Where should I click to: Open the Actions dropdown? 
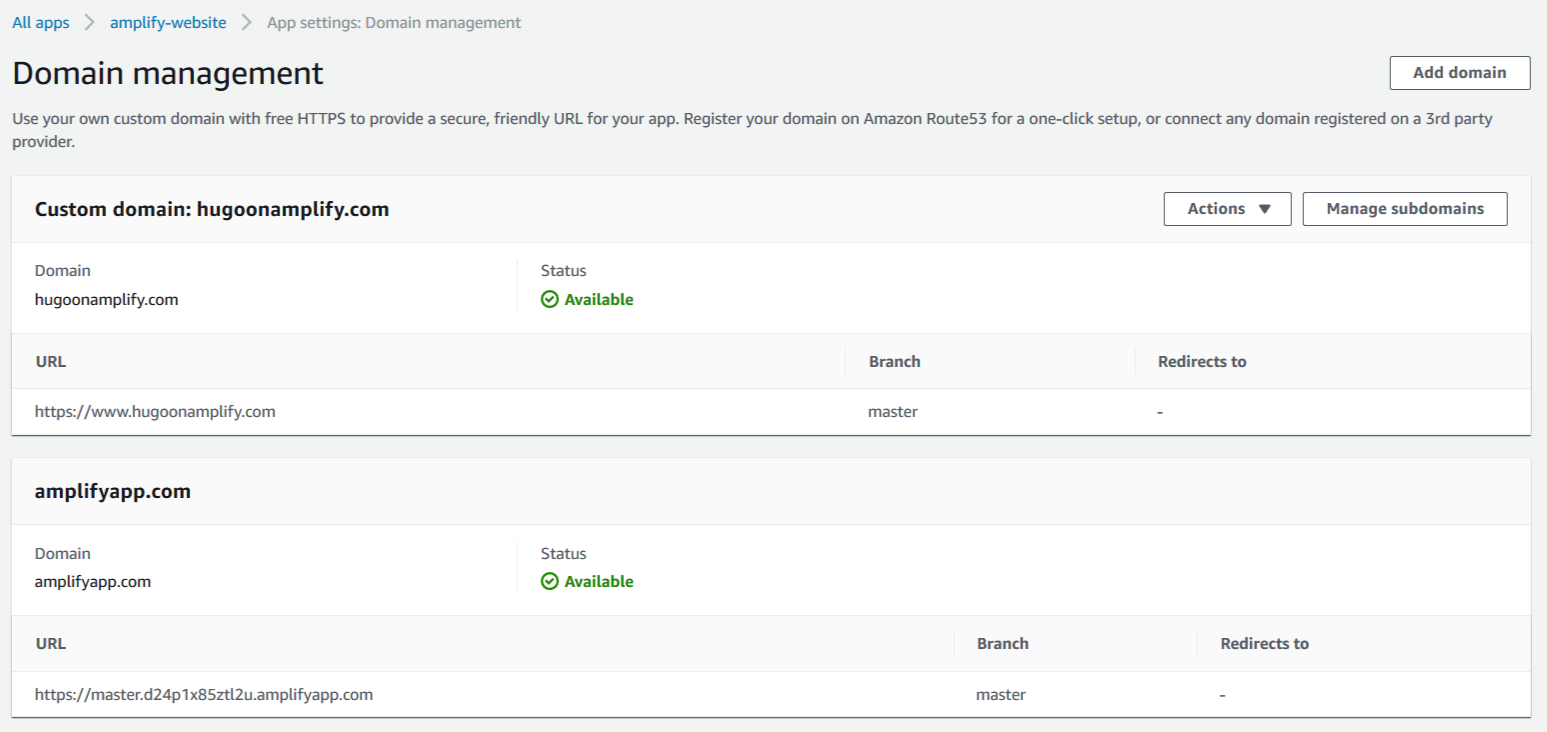(x=1227, y=209)
